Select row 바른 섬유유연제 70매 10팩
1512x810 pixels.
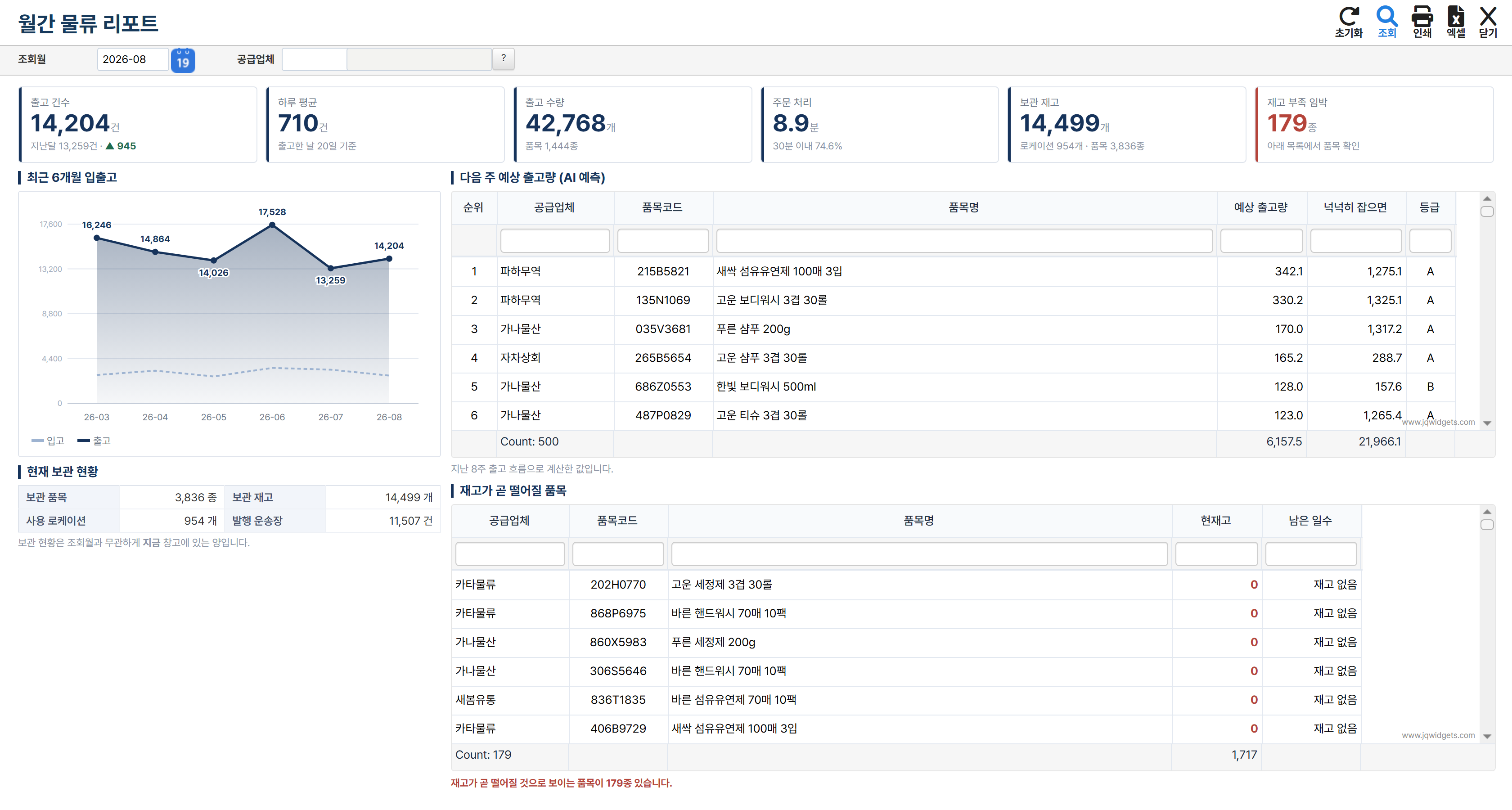pyautogui.click(x=906, y=700)
